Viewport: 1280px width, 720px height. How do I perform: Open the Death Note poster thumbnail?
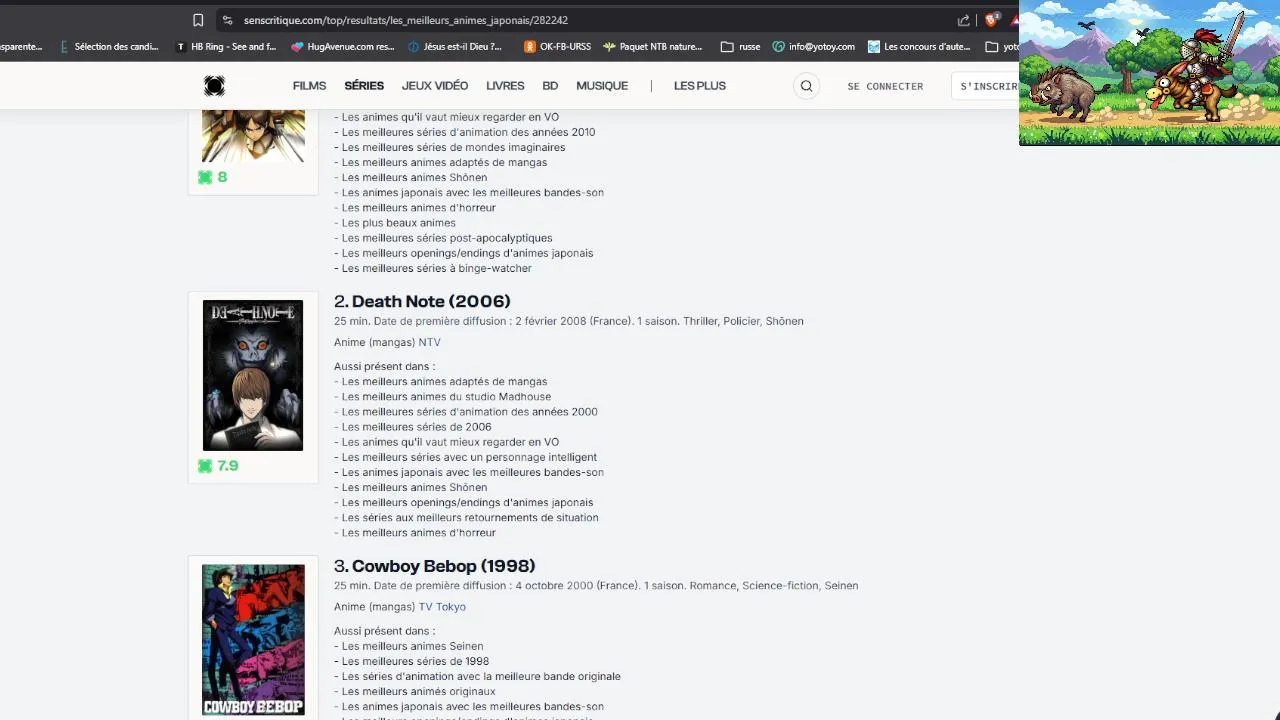click(253, 375)
